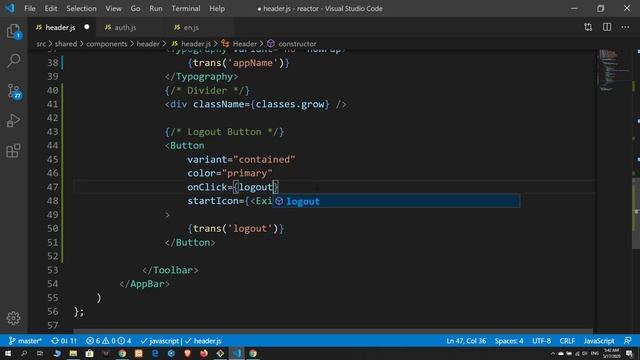
Task: Open the Search view in activity bar
Action: click(13, 61)
